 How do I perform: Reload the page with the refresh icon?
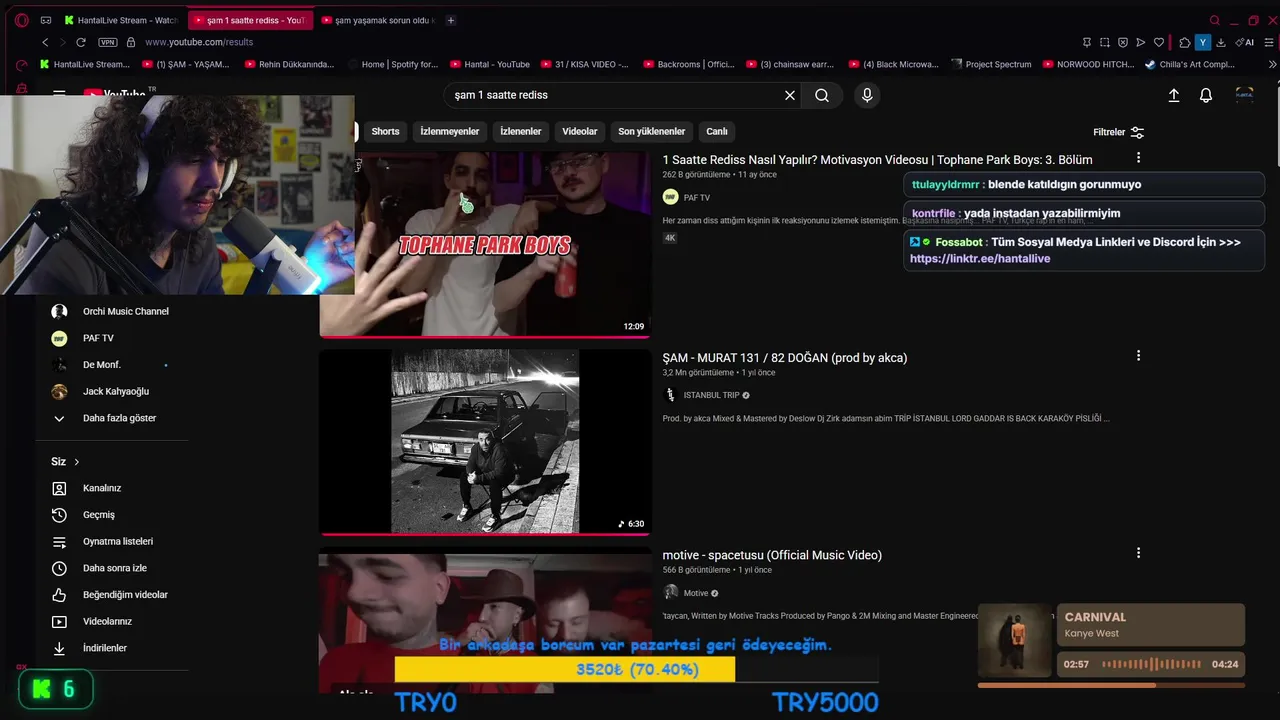(81, 42)
